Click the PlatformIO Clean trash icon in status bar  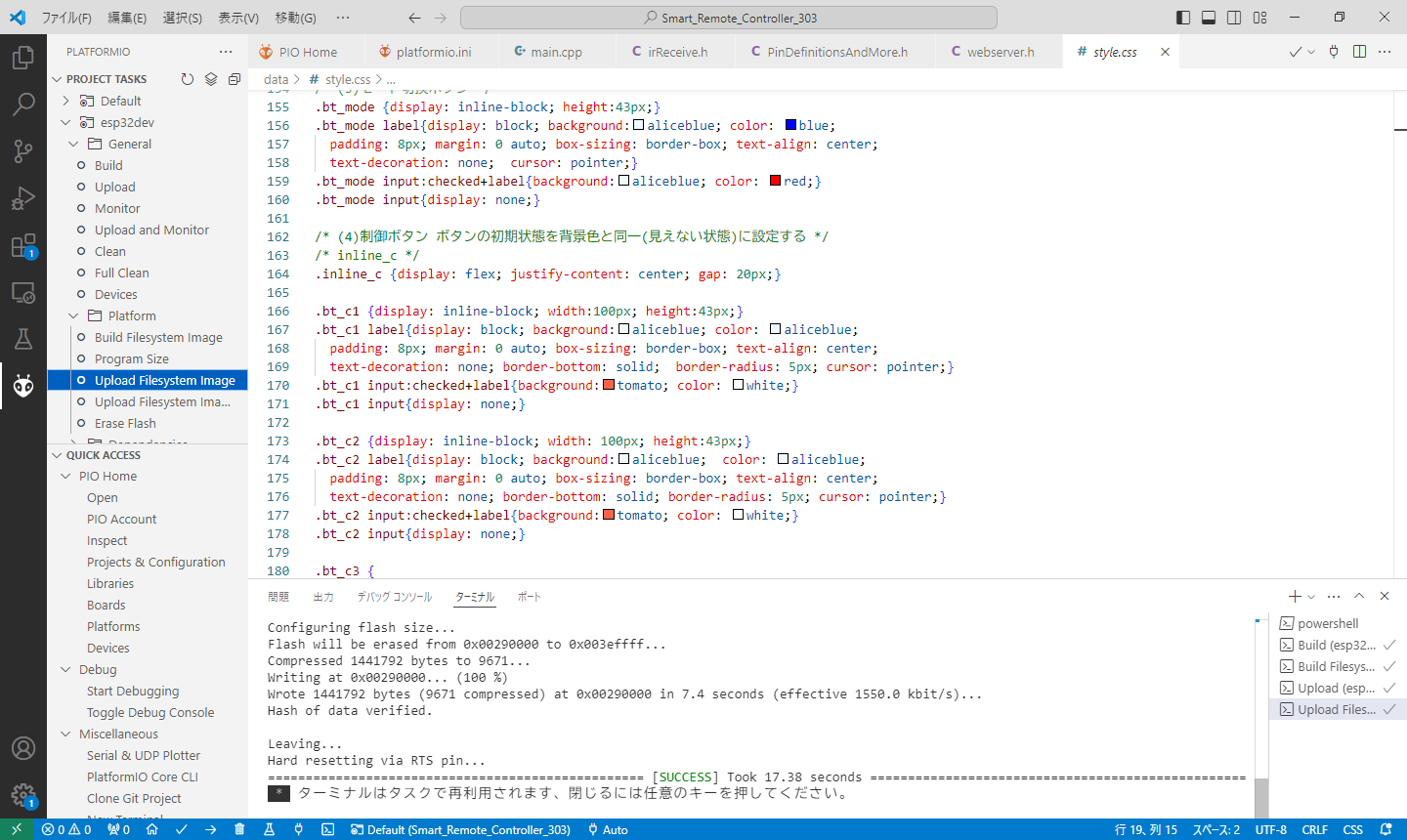(x=239, y=829)
